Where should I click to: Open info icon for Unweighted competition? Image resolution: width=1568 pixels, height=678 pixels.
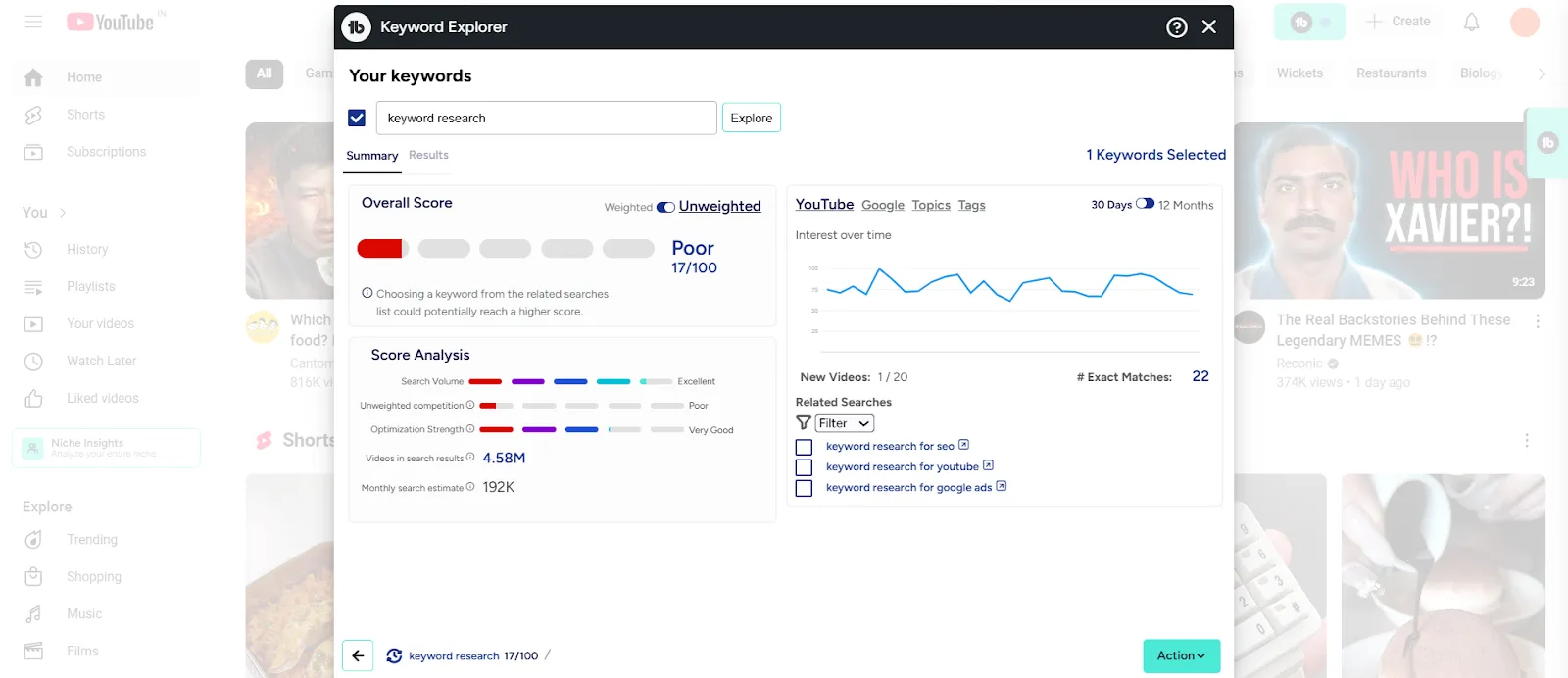tap(470, 405)
